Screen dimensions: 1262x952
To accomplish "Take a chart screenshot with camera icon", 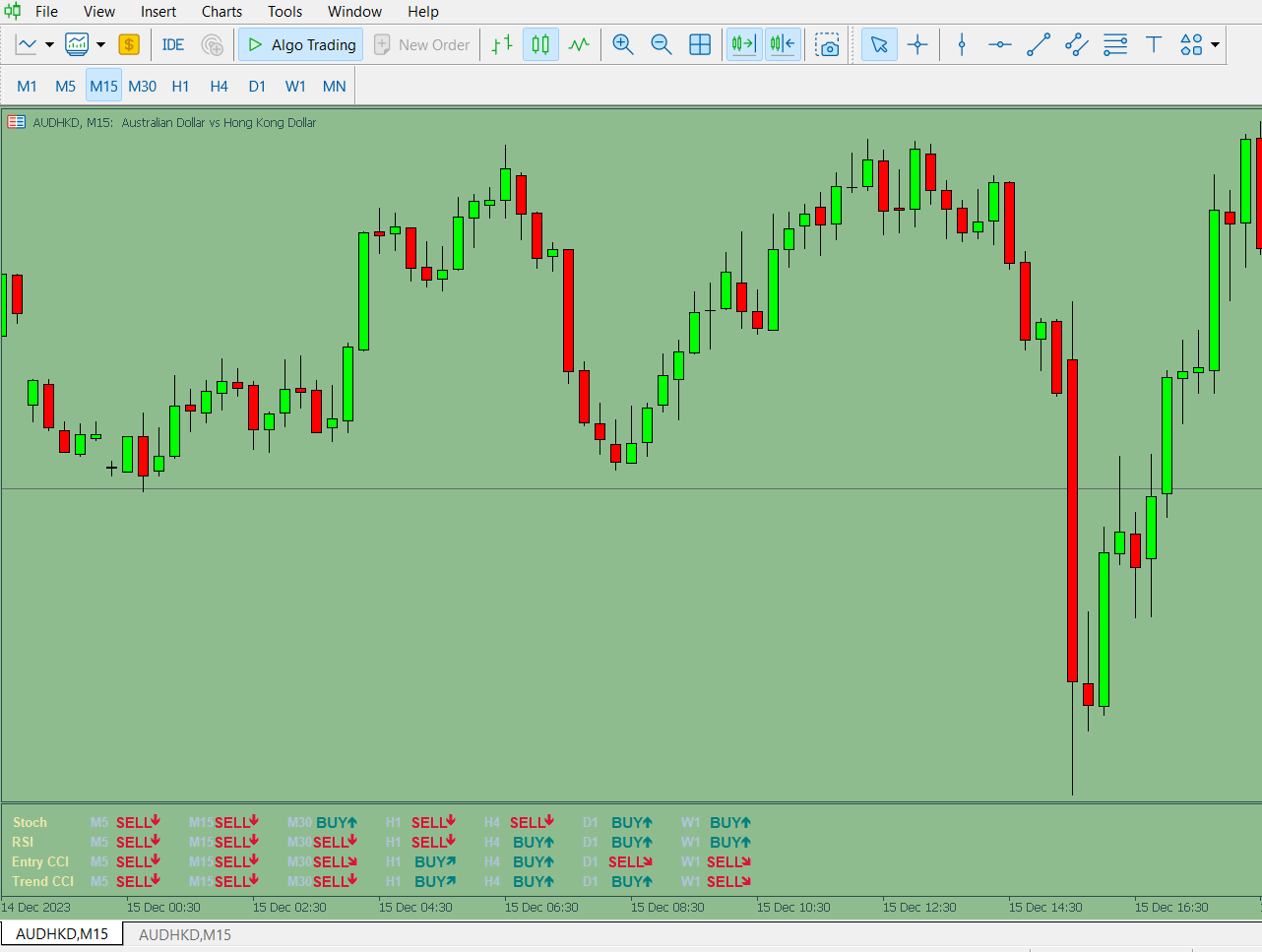I will [827, 44].
